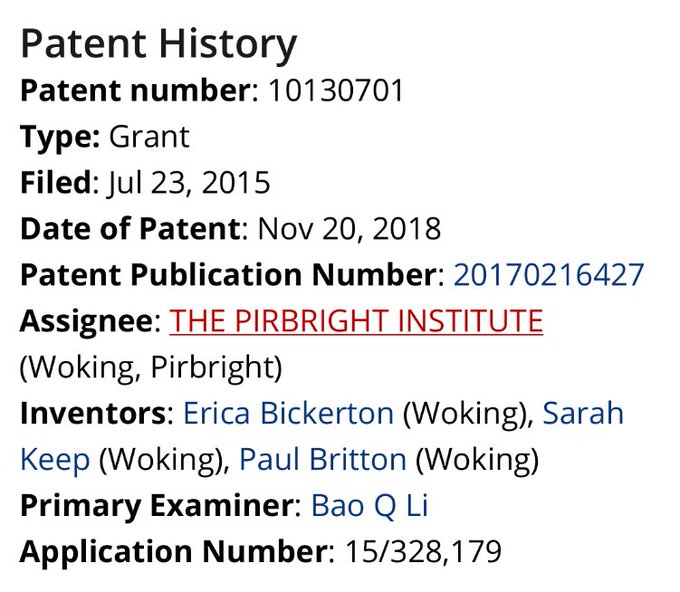Screen dimensions: 680x592
Task: Open primary examiner Bao Q Li link
Action: (370, 505)
